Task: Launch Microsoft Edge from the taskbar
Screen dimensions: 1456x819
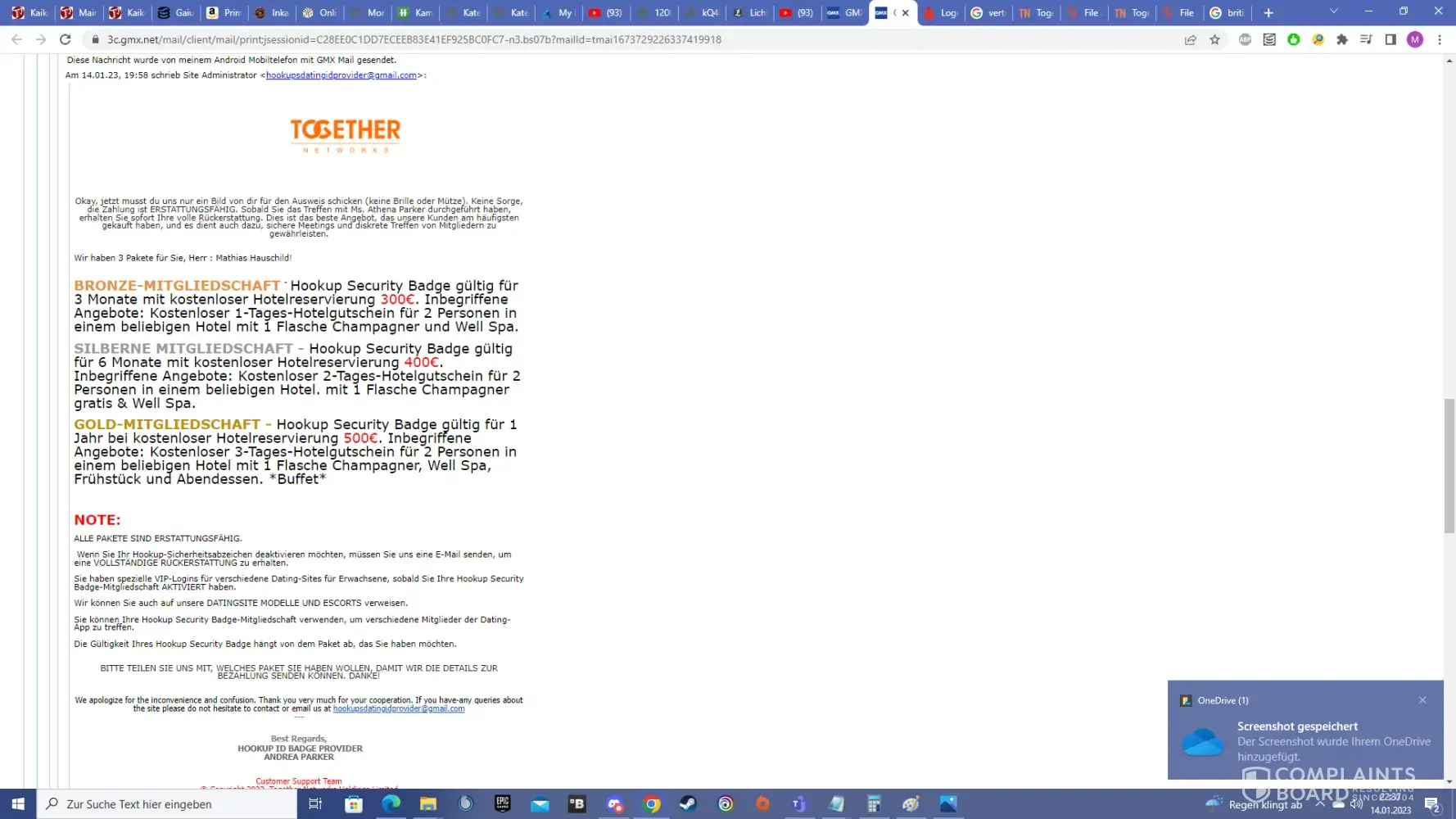Action: pos(391,804)
